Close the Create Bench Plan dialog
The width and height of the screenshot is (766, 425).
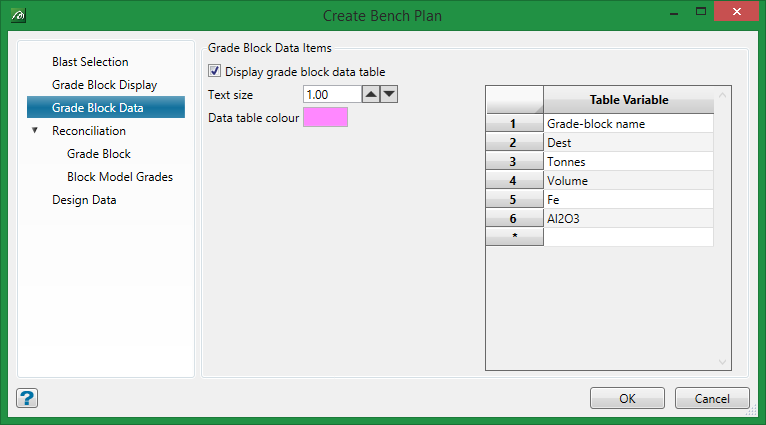click(737, 11)
